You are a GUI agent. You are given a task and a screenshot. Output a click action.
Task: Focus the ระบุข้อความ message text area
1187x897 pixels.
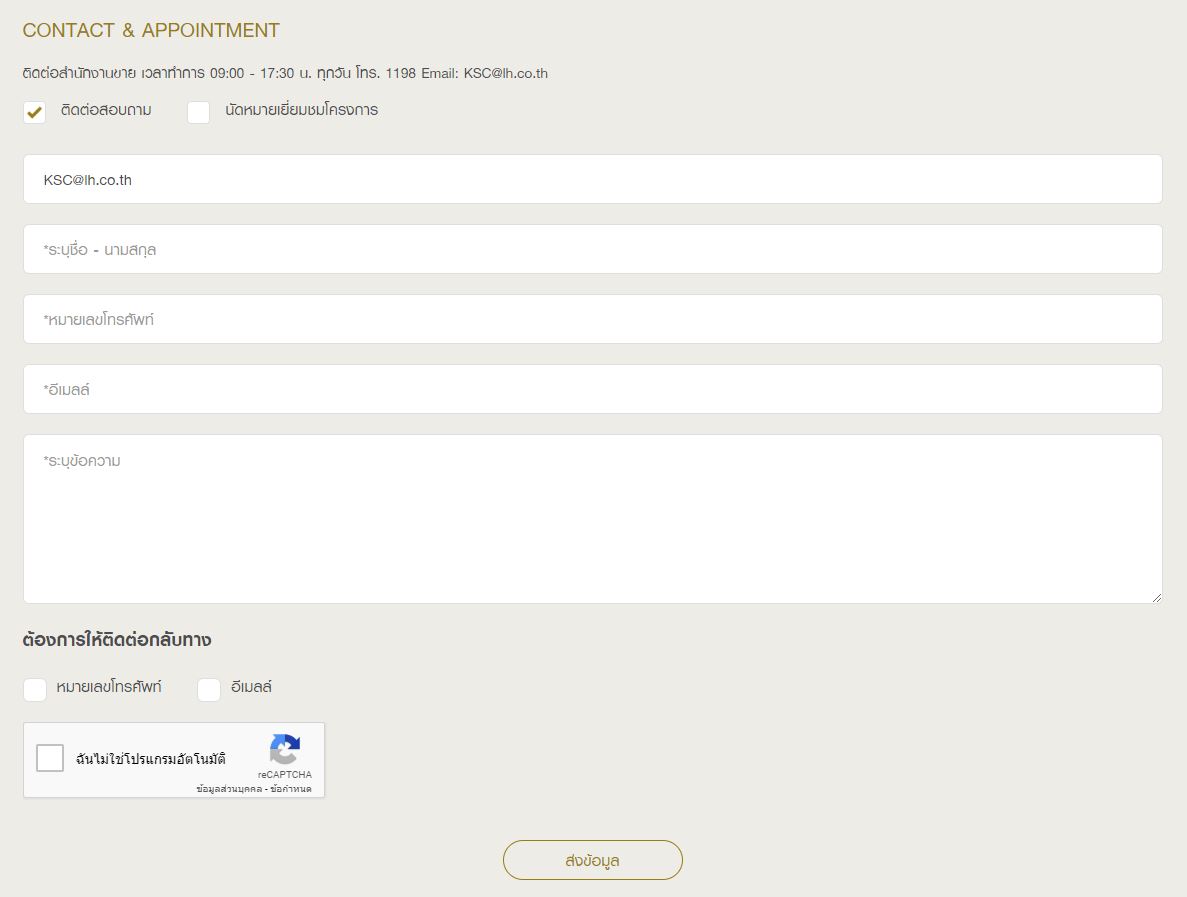coord(592,518)
